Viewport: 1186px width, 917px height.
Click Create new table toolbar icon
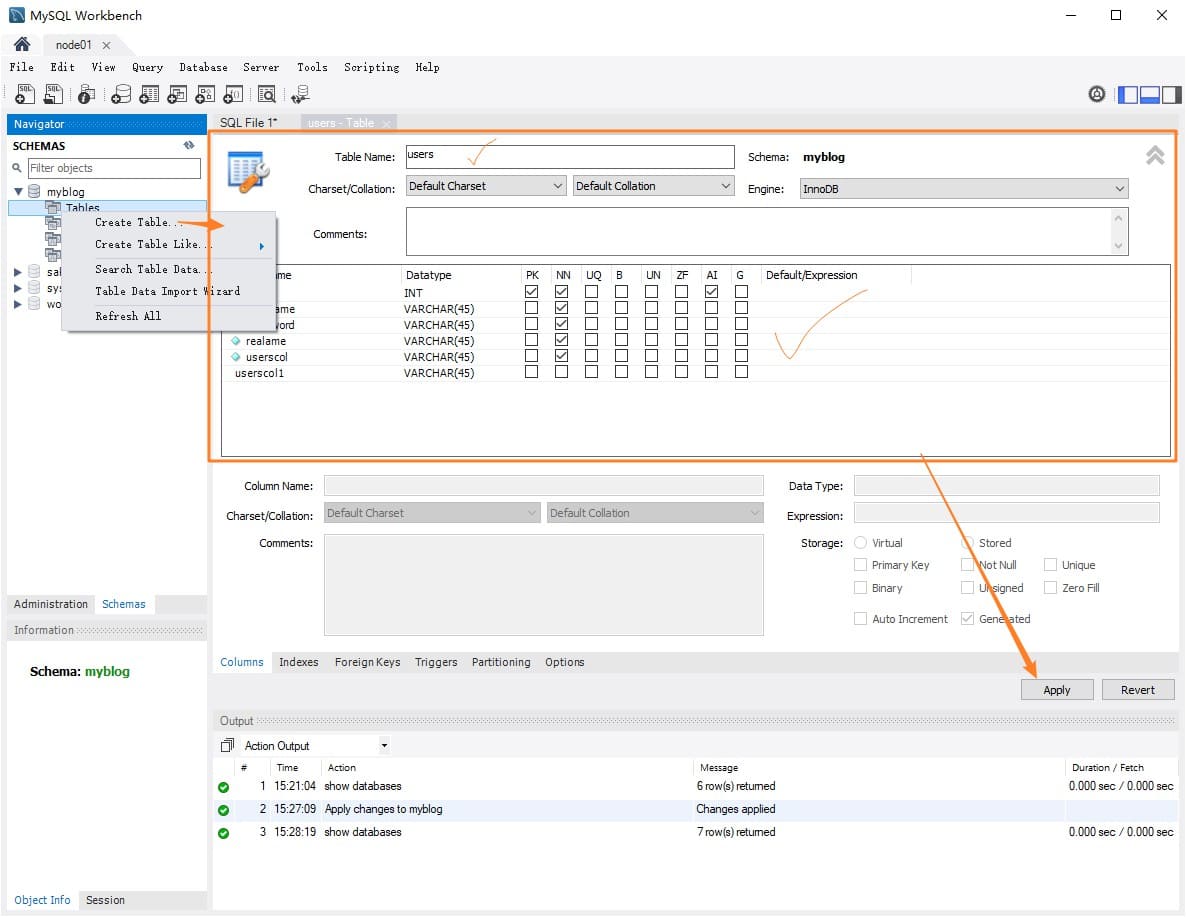click(149, 94)
